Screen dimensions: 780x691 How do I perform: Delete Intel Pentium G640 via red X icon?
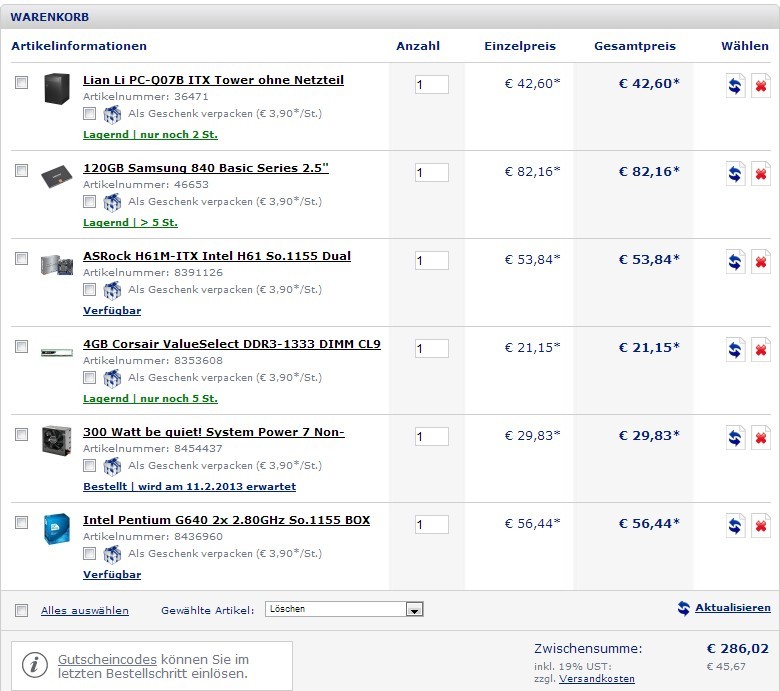pyautogui.click(x=761, y=526)
